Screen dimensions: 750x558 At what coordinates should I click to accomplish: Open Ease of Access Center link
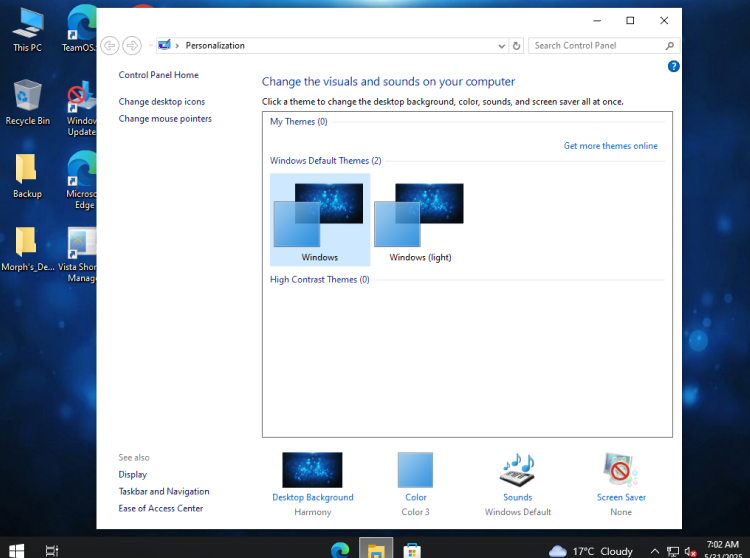coord(161,508)
